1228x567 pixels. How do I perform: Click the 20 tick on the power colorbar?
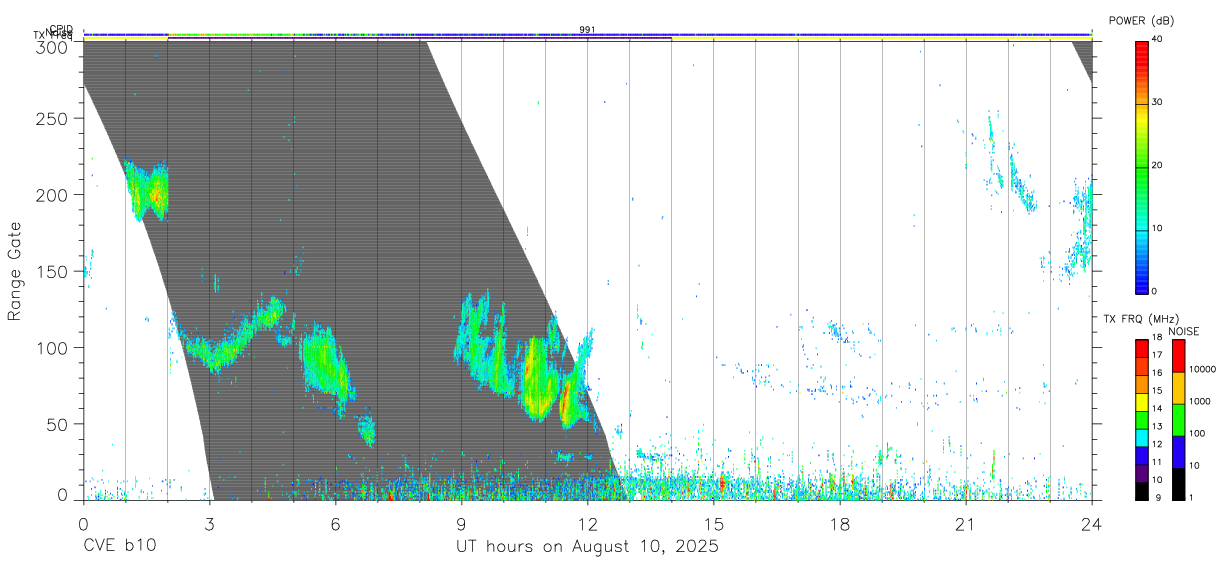click(x=1158, y=165)
